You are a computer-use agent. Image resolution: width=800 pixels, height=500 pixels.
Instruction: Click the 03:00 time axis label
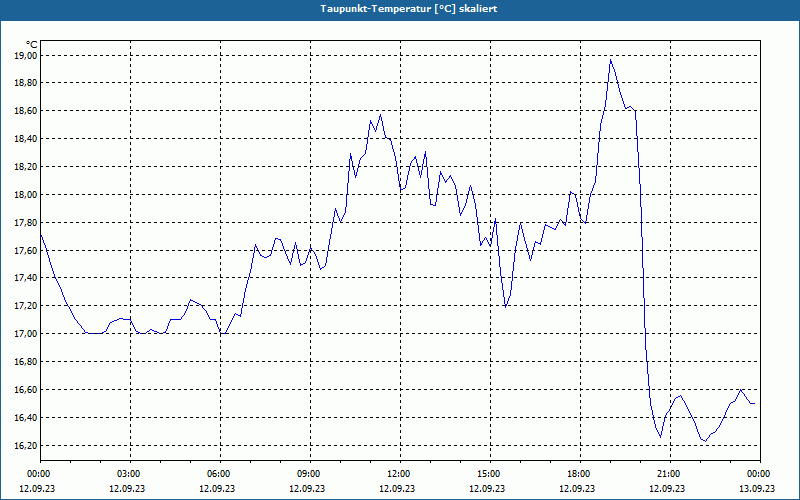coord(131,474)
